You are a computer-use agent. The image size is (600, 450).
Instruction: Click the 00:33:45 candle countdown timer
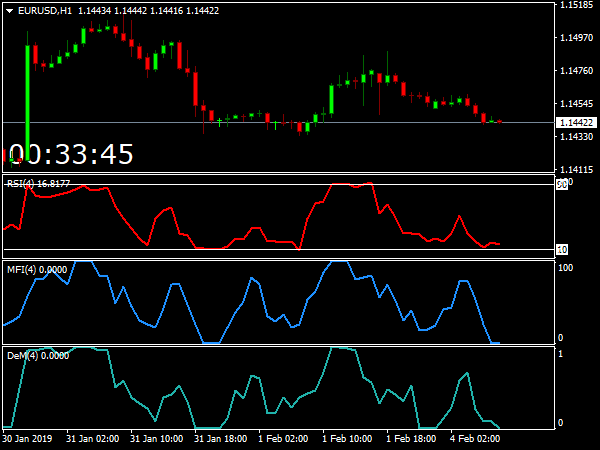(x=71, y=154)
